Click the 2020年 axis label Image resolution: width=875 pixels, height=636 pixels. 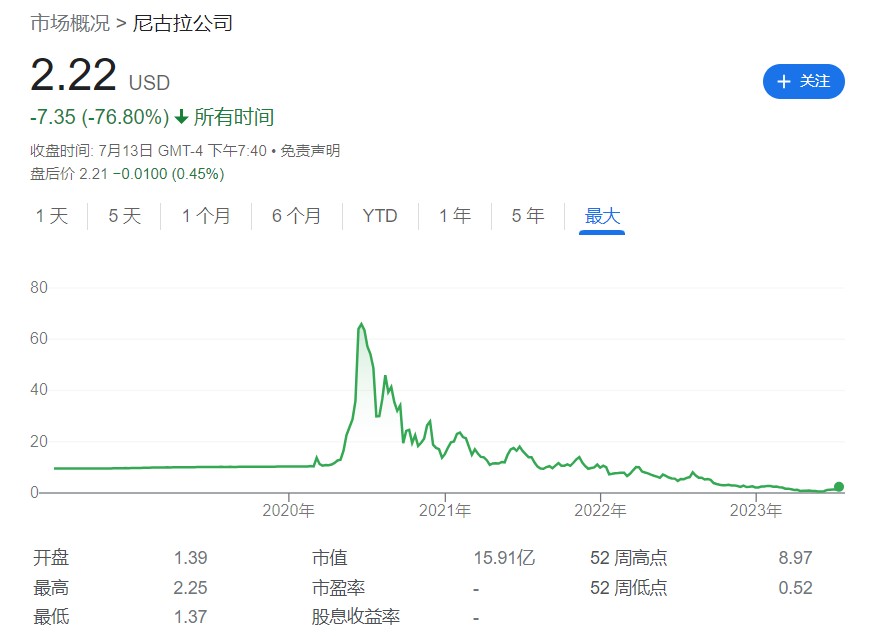coord(289,510)
